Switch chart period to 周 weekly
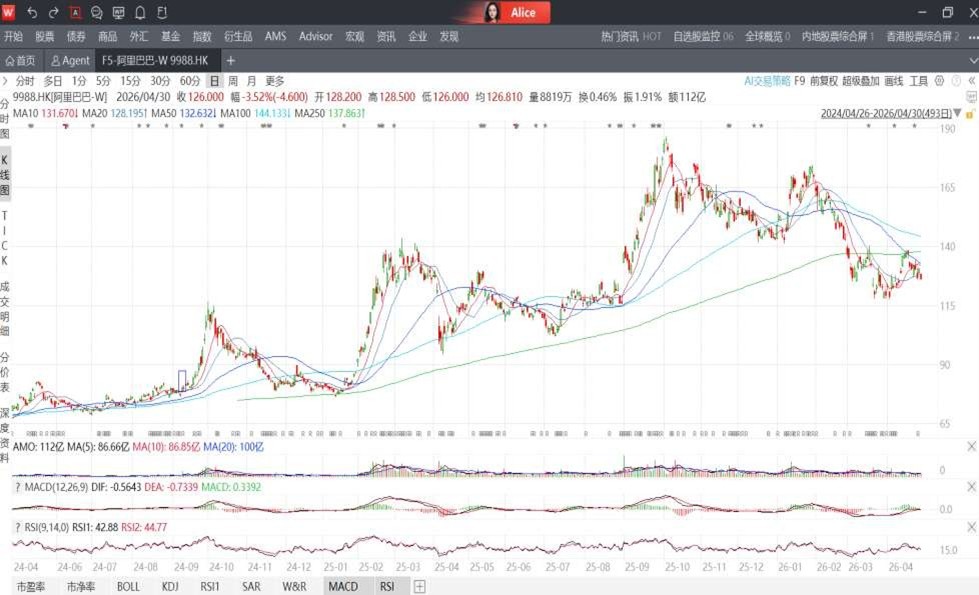 click(232, 81)
